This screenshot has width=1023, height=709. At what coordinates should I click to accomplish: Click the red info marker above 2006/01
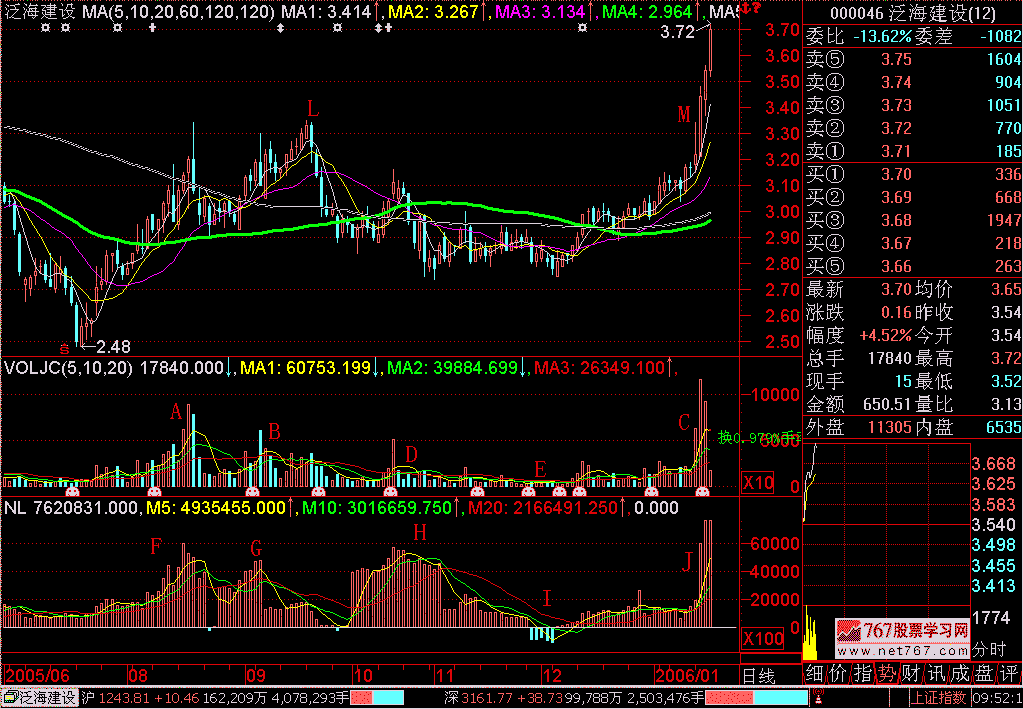703,492
